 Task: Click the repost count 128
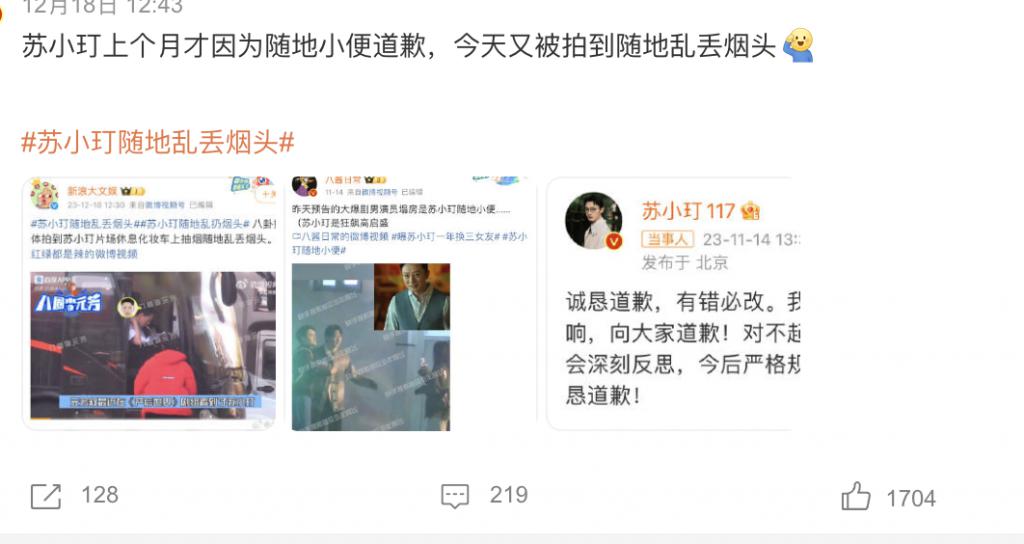[100, 495]
